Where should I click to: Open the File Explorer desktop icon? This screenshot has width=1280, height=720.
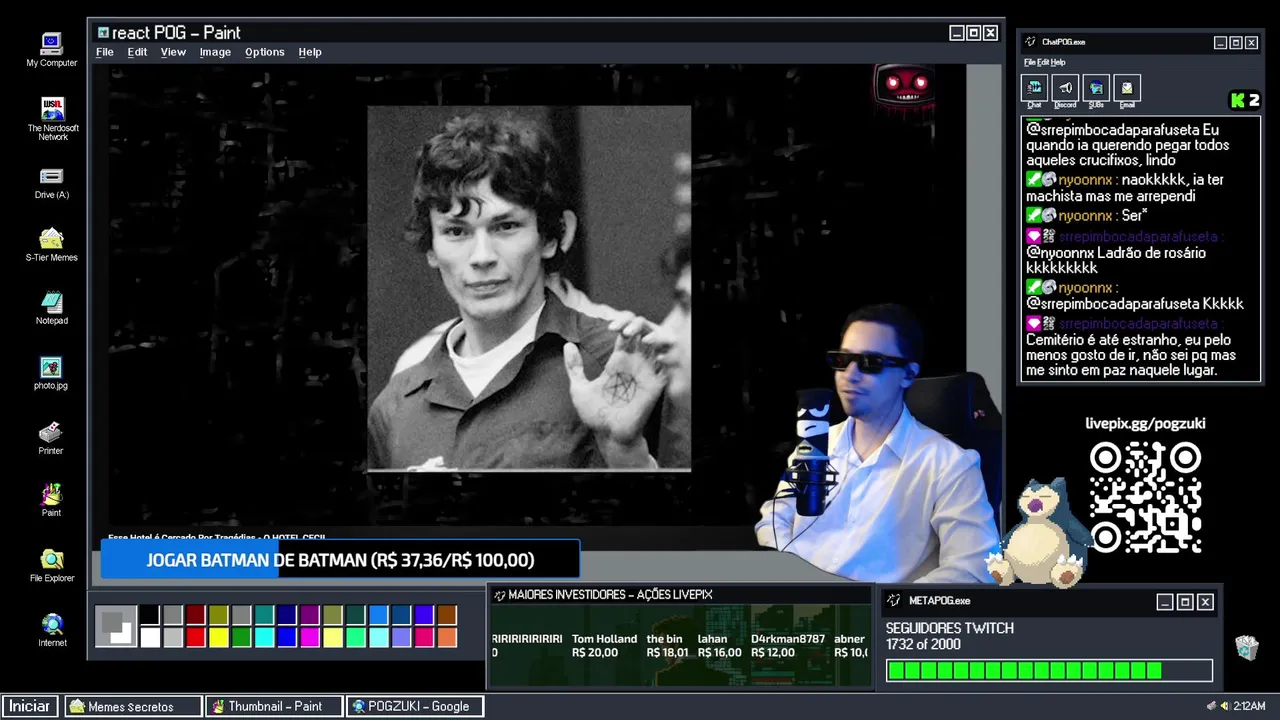coord(52,566)
